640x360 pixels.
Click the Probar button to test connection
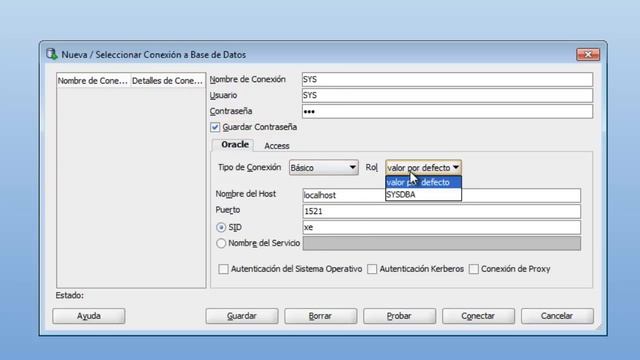[x=399, y=316]
